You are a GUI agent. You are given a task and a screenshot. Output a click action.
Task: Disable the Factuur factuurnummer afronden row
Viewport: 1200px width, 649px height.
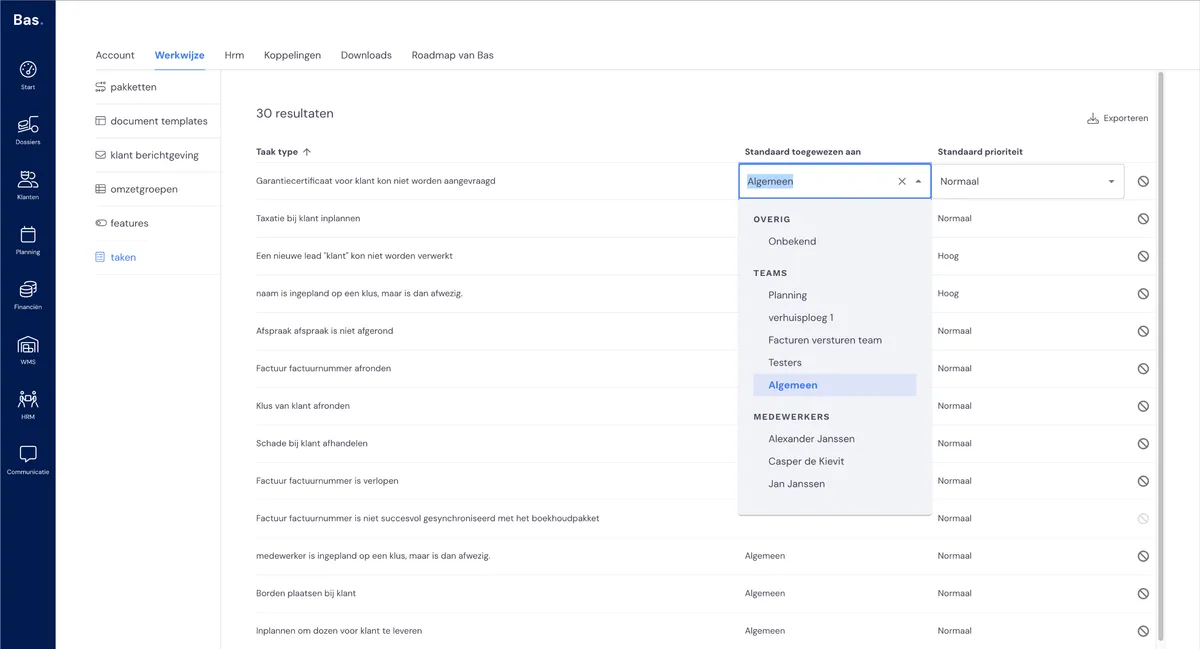1143,368
